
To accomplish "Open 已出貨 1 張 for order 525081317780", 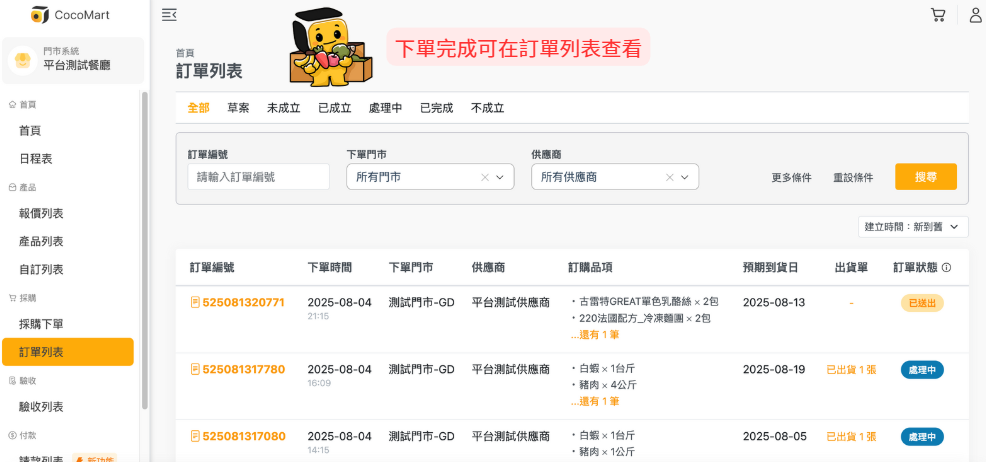I will tap(851, 370).
